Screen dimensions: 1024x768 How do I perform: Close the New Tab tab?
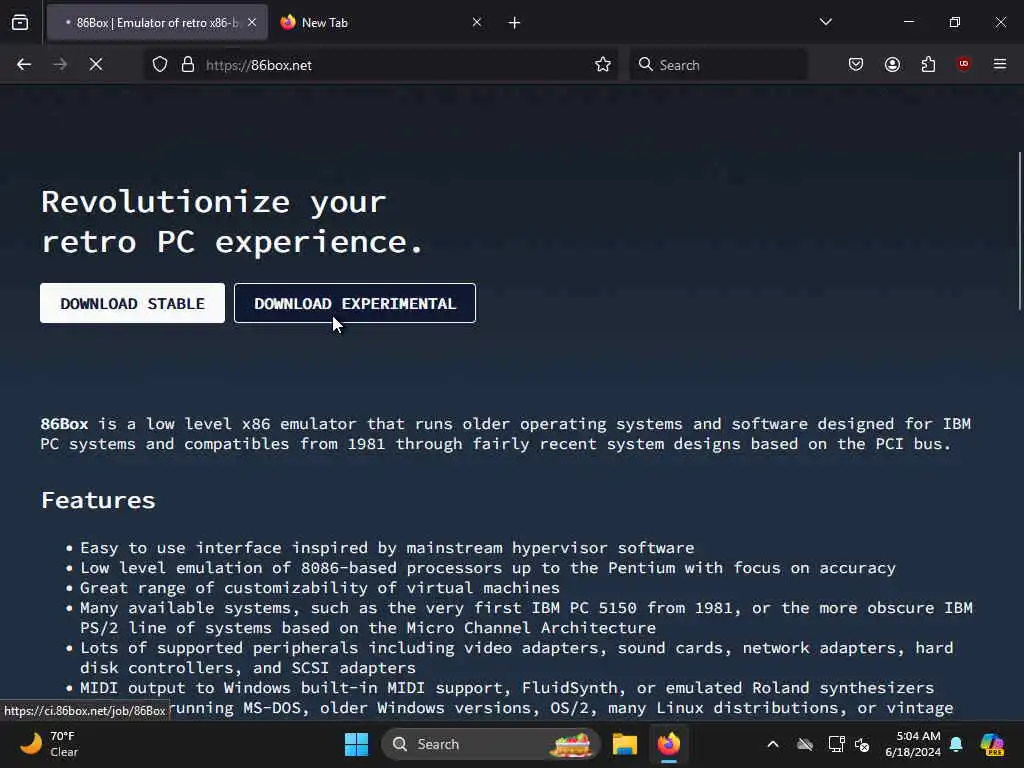(x=477, y=23)
